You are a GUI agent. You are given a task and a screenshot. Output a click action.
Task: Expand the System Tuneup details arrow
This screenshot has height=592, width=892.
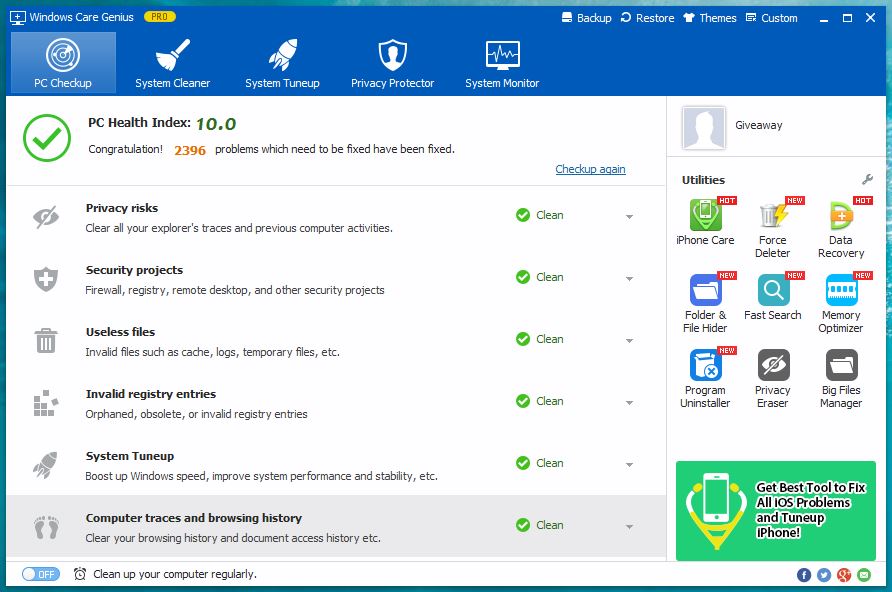tap(629, 465)
